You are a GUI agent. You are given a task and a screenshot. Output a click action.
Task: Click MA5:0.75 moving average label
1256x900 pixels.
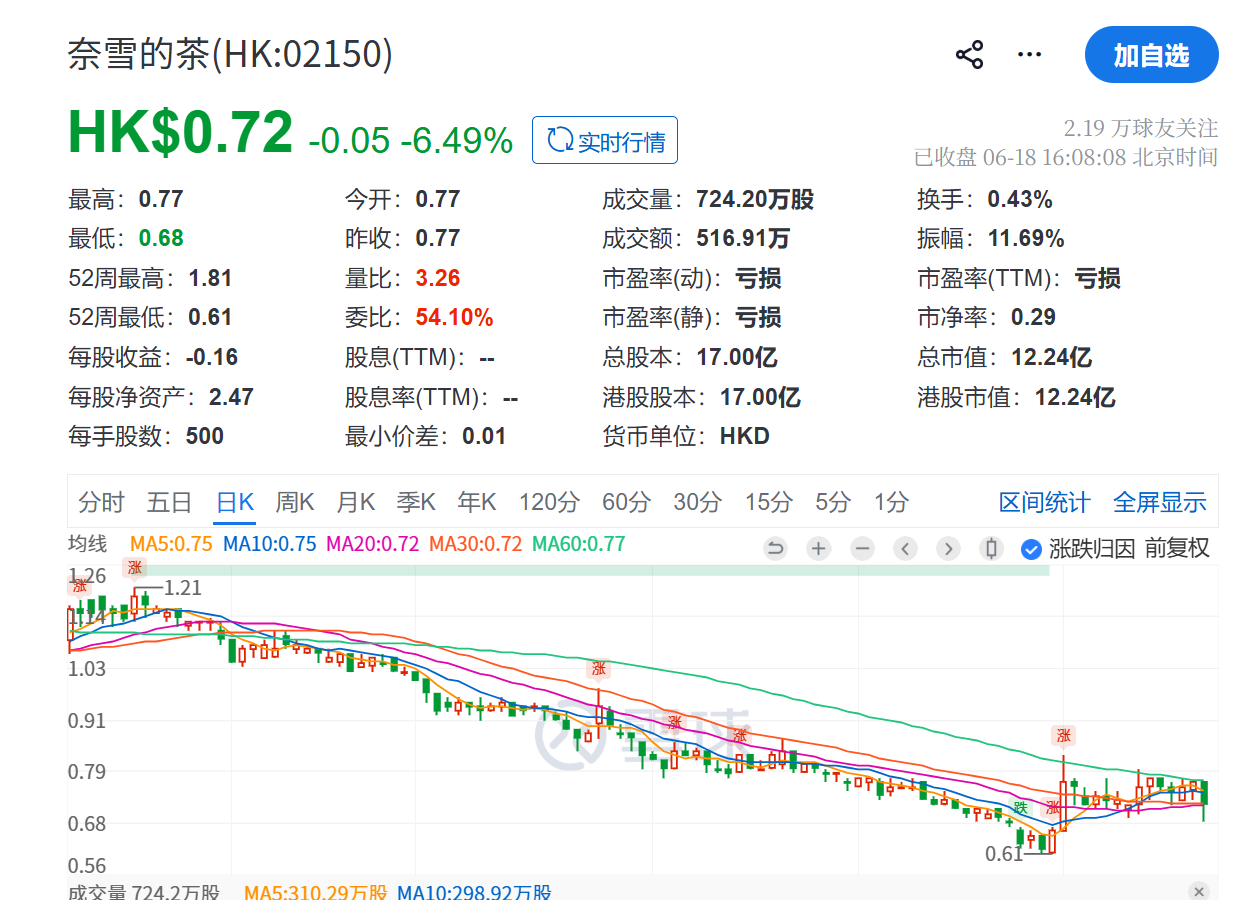171,545
